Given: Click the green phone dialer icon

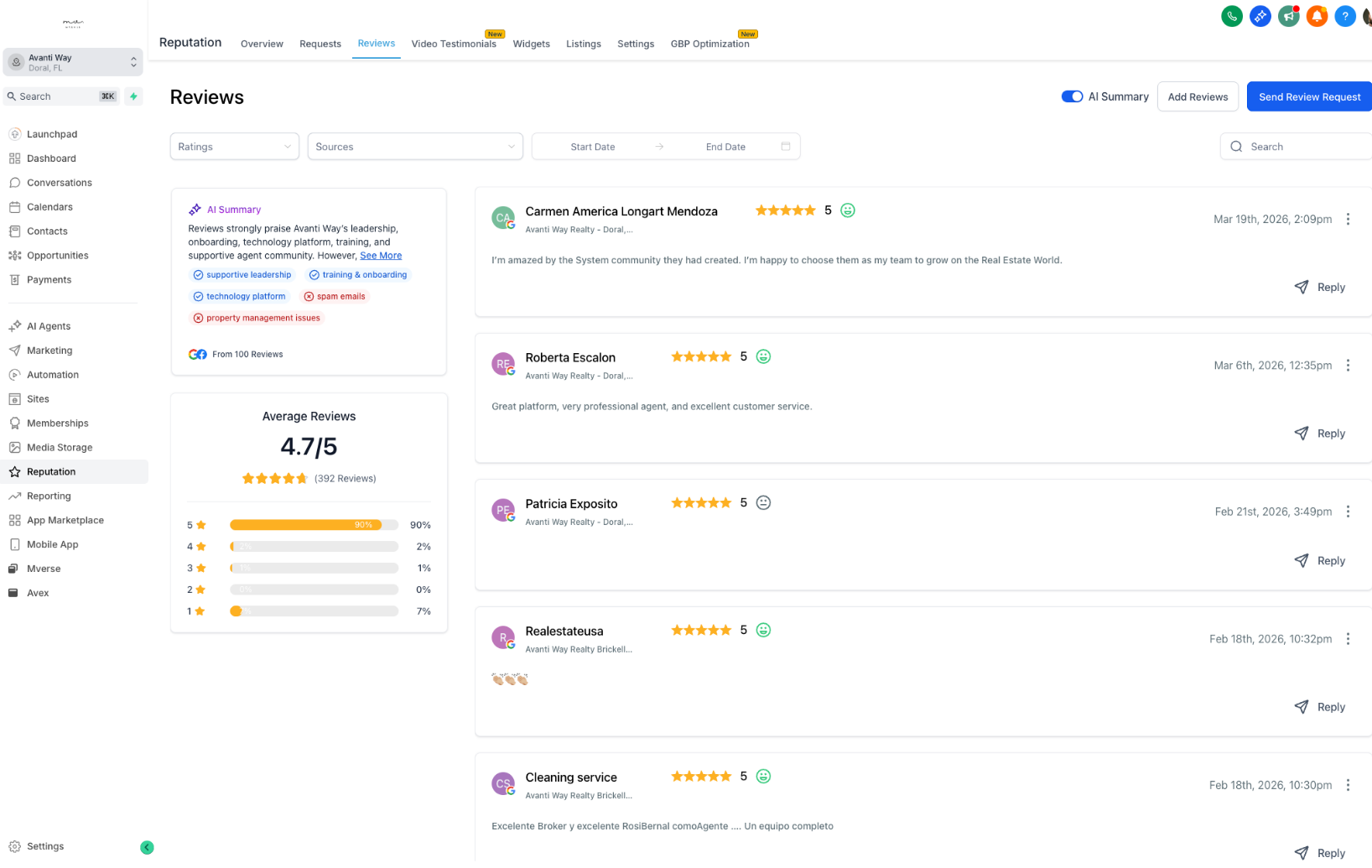Looking at the screenshot, I should (1231, 16).
